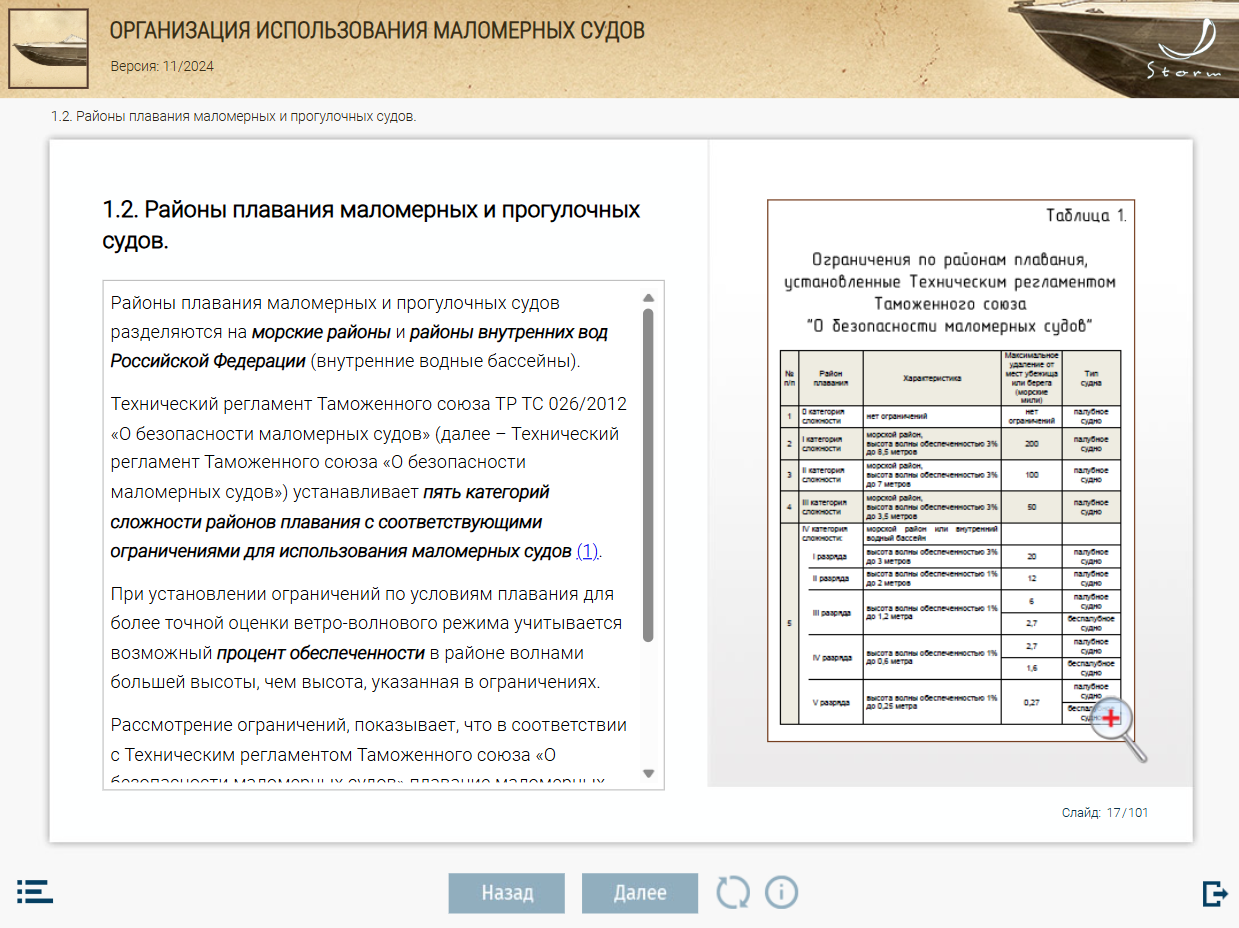
Task: Open the table of contents menu icon
Action: [35, 892]
